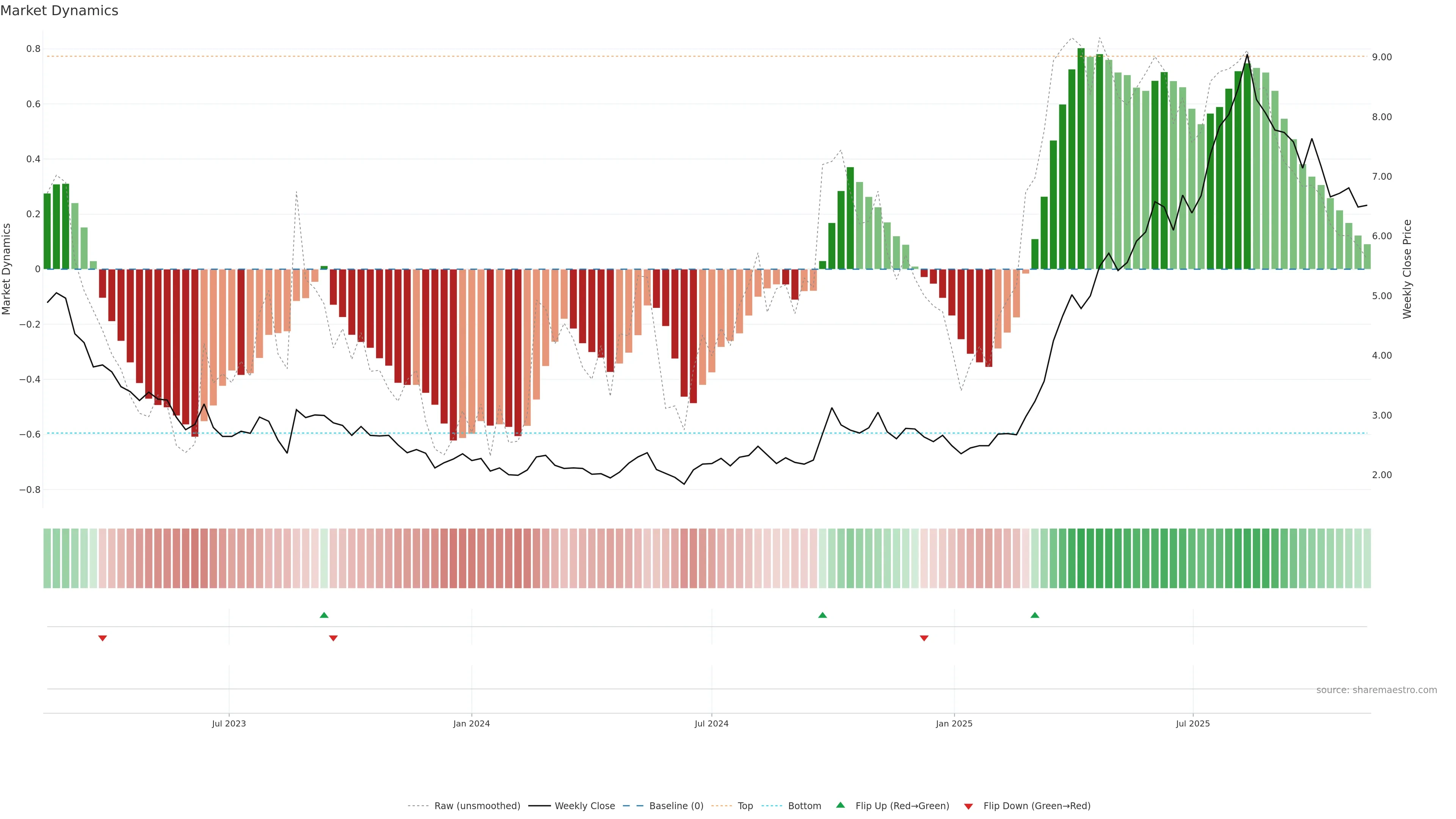Viewport: 1456px width, 819px height.
Task: Click the tallest dark green bar
Action: [x=1081, y=158]
